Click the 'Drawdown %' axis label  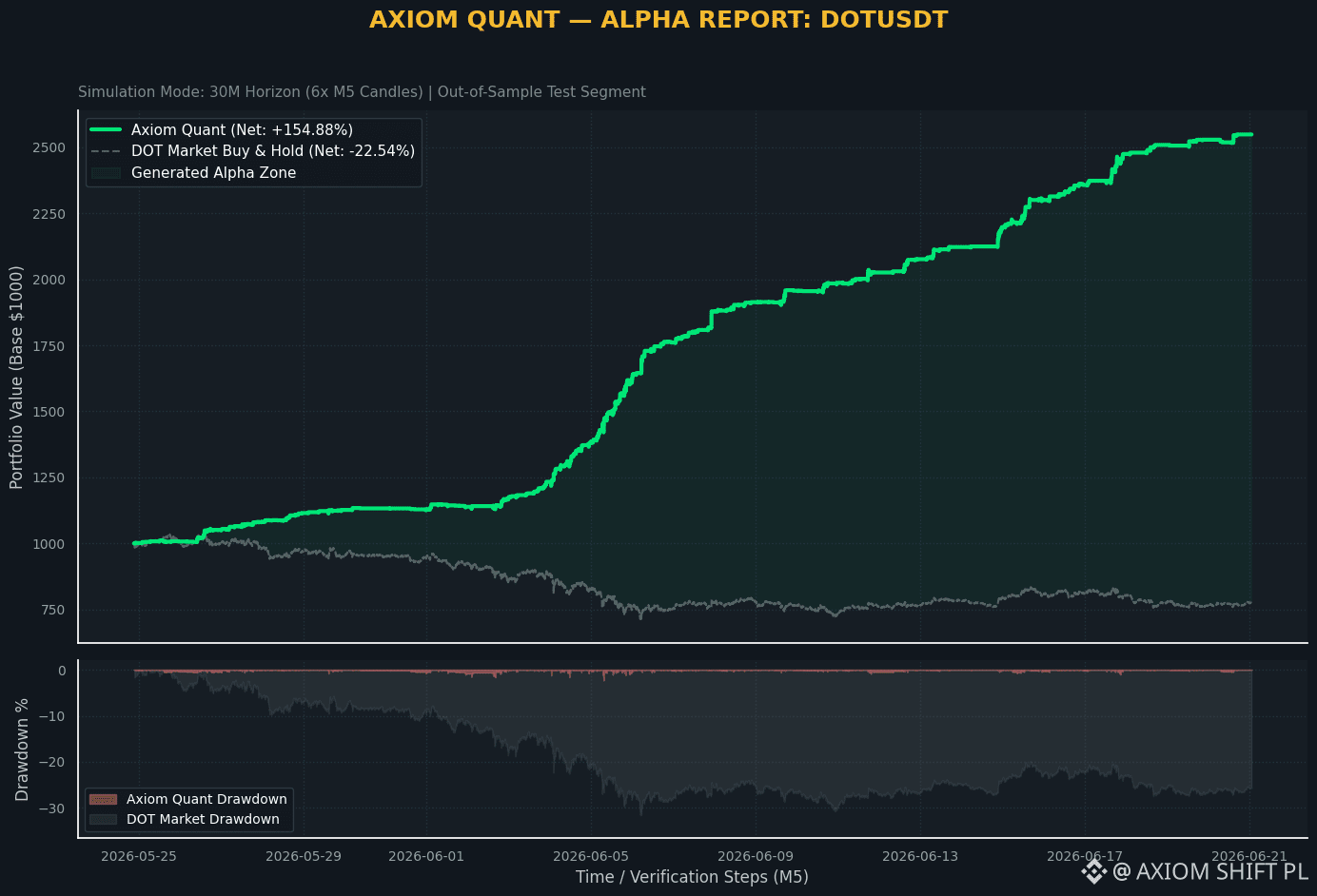click(x=22, y=750)
